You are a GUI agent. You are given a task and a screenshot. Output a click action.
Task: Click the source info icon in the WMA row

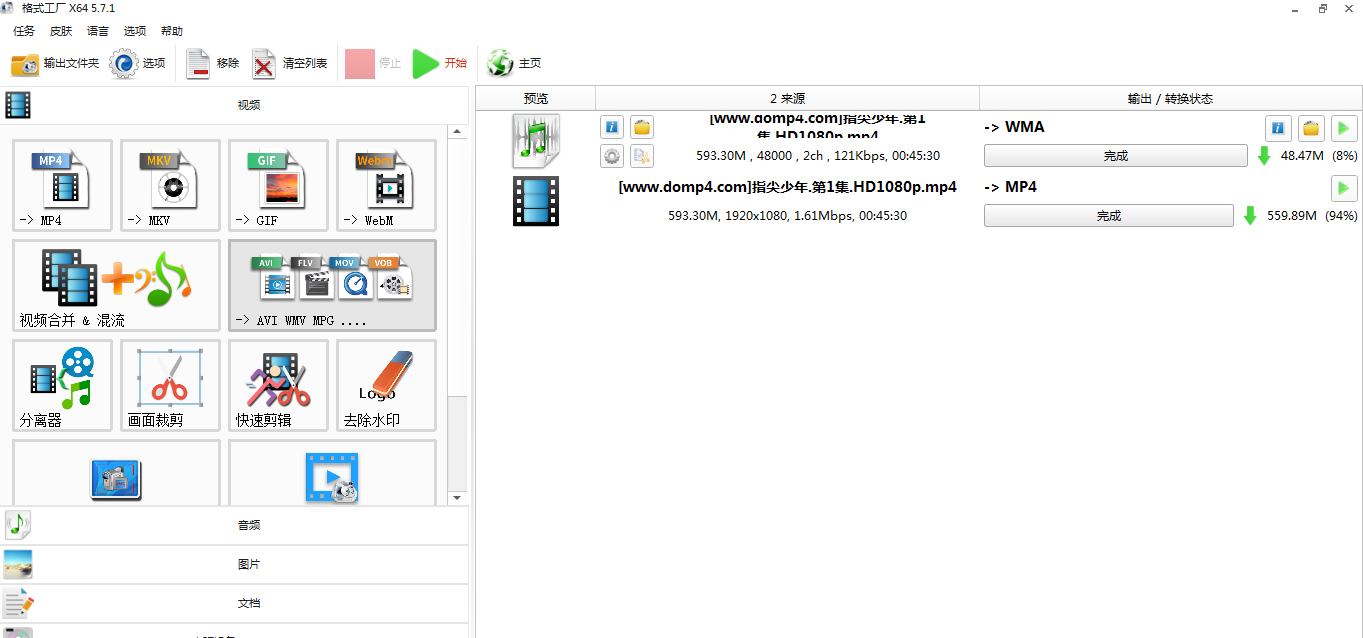[612, 127]
